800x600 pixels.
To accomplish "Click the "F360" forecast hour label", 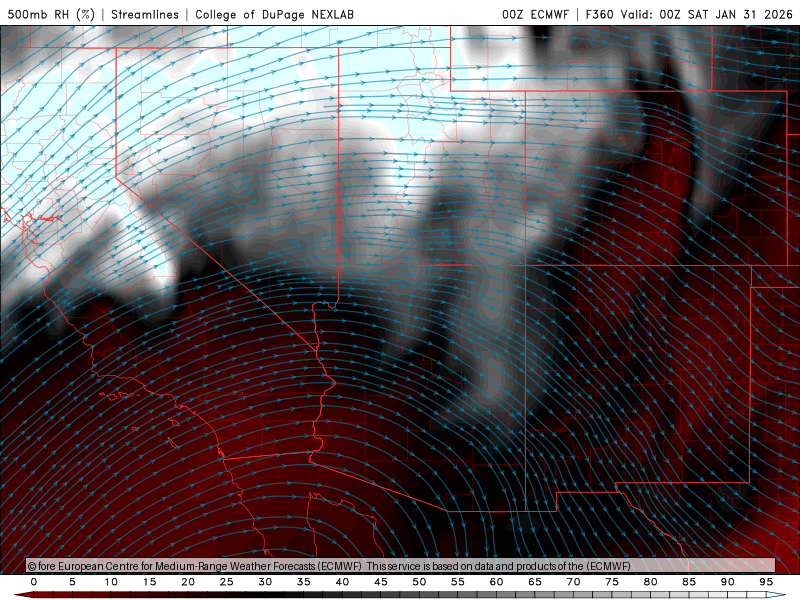I will tap(599, 14).
